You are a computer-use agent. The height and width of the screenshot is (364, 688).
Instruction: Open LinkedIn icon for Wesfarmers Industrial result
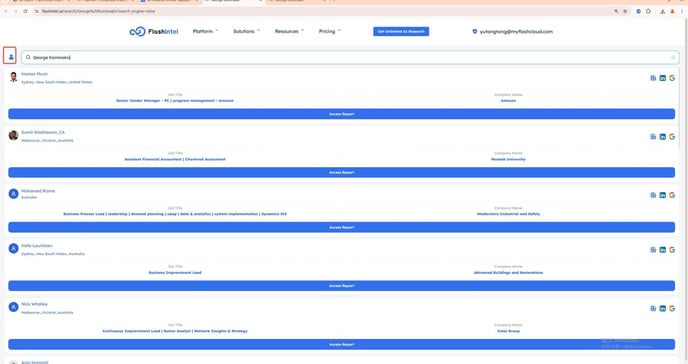pos(663,195)
